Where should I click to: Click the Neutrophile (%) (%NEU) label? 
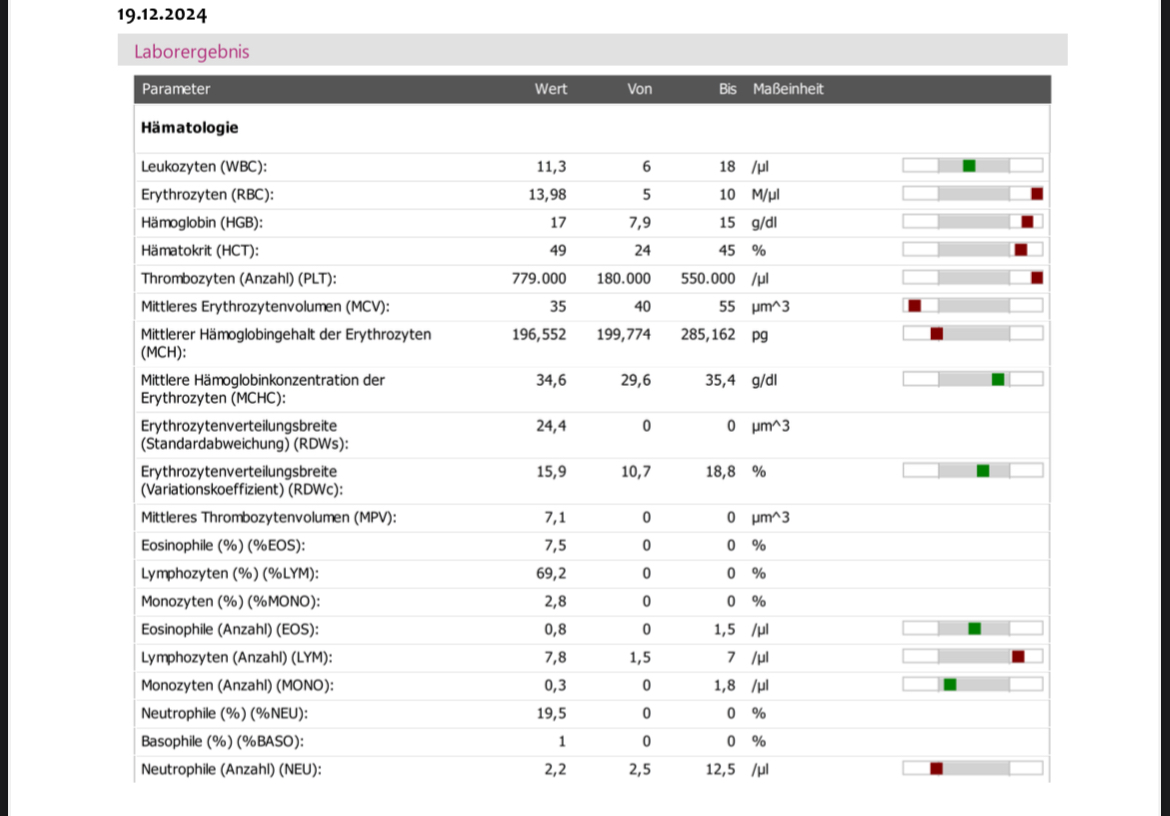225,713
